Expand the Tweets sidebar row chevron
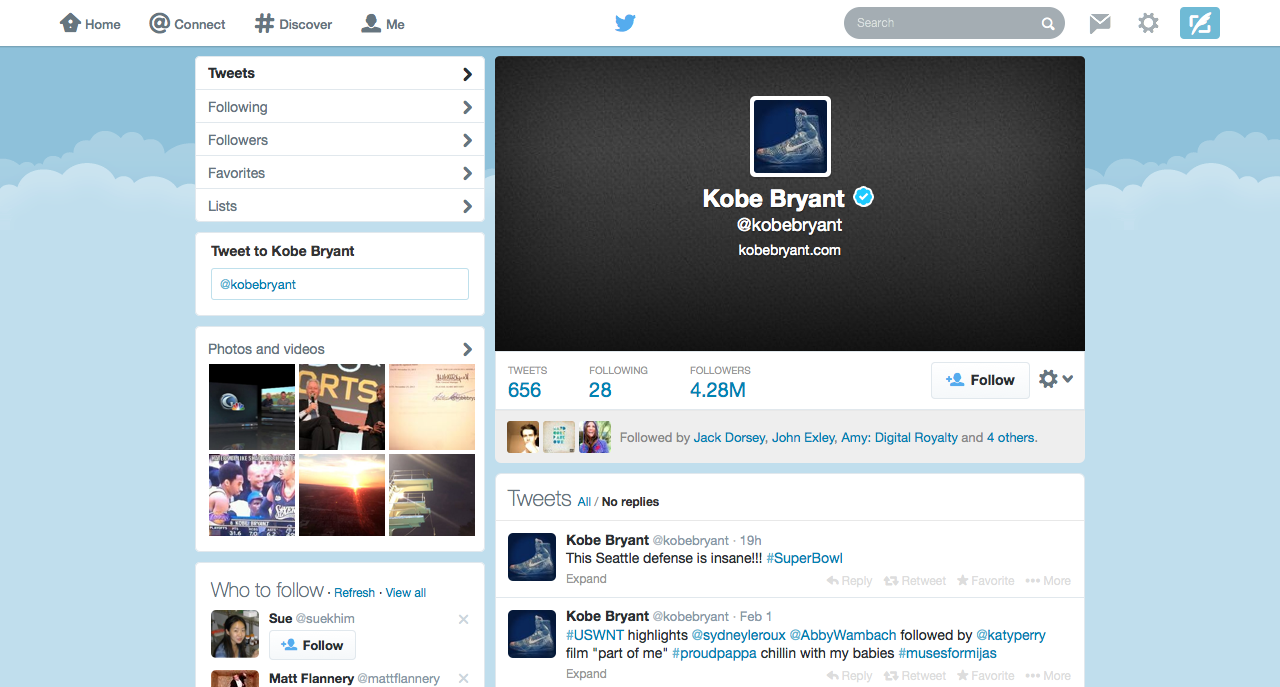The image size is (1280, 687). (467, 74)
